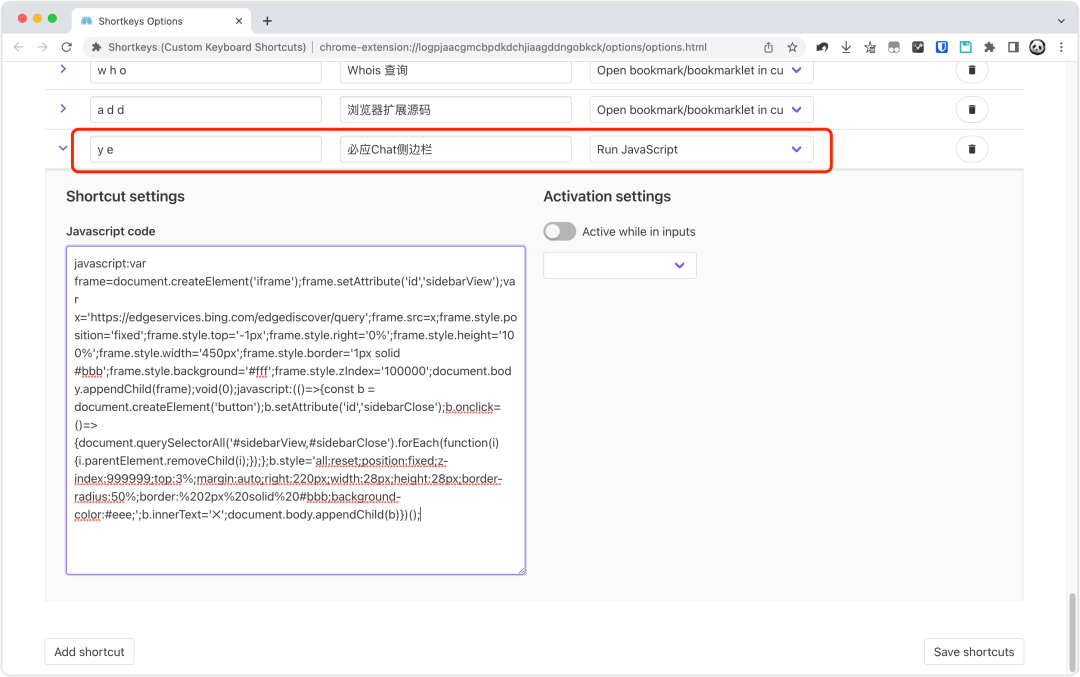Open behavior dropdown for 'a d d' row

click(701, 110)
